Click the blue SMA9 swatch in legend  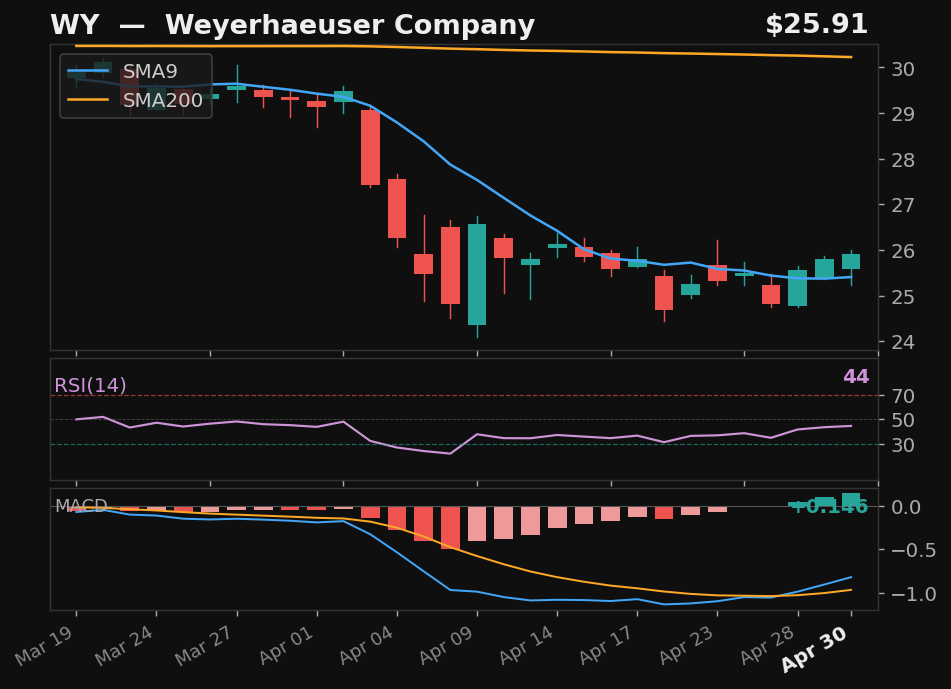click(x=88, y=72)
